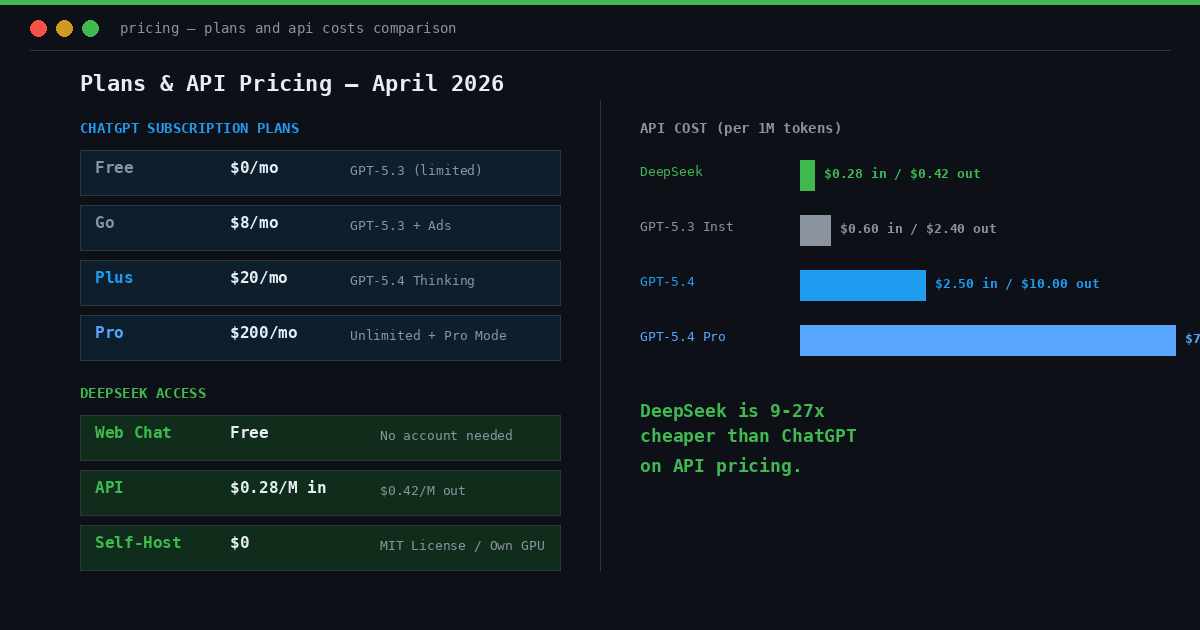Viewport: 1200px width, 630px height.
Task: Click the yellow window control icon
Action: pos(64,28)
